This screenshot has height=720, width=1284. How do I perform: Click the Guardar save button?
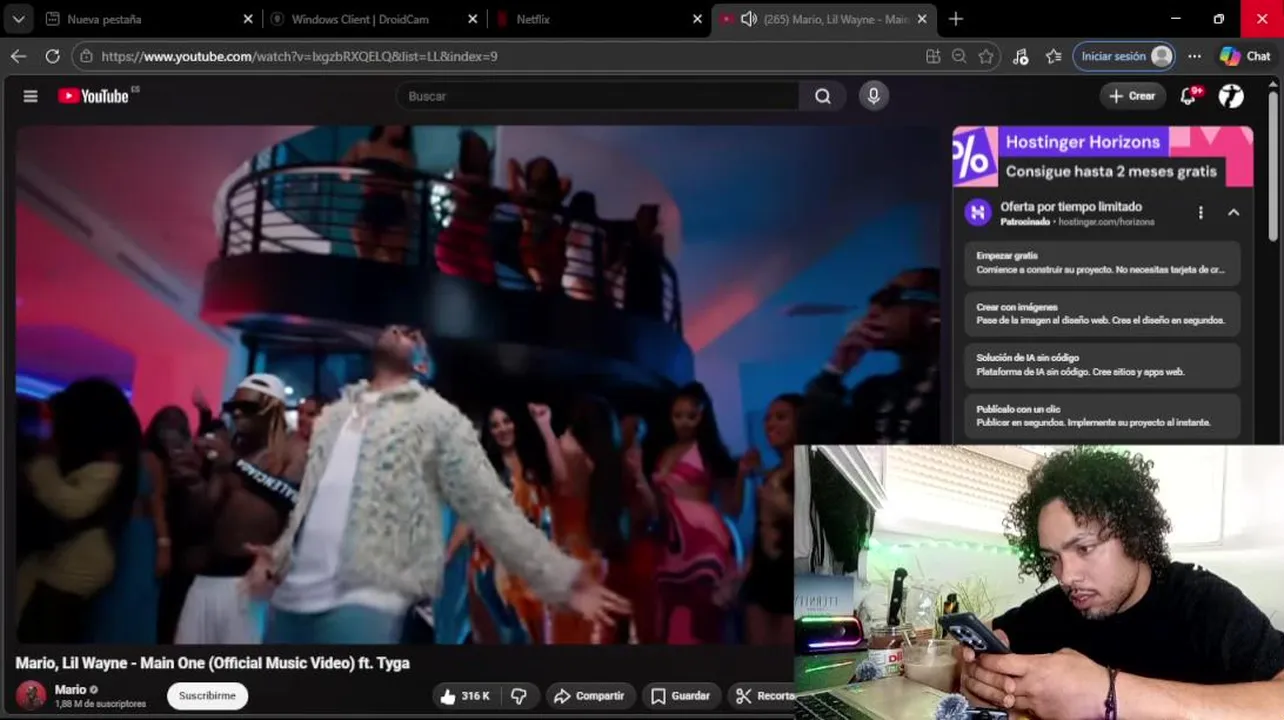click(x=681, y=696)
